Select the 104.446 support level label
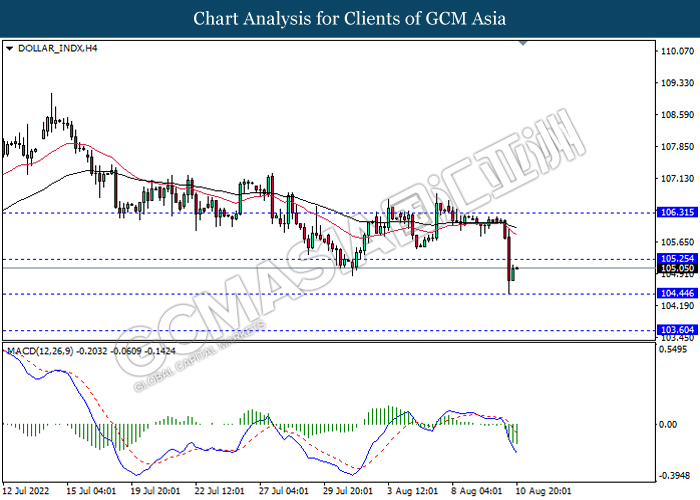This screenshot has height=500, width=700. click(677, 293)
